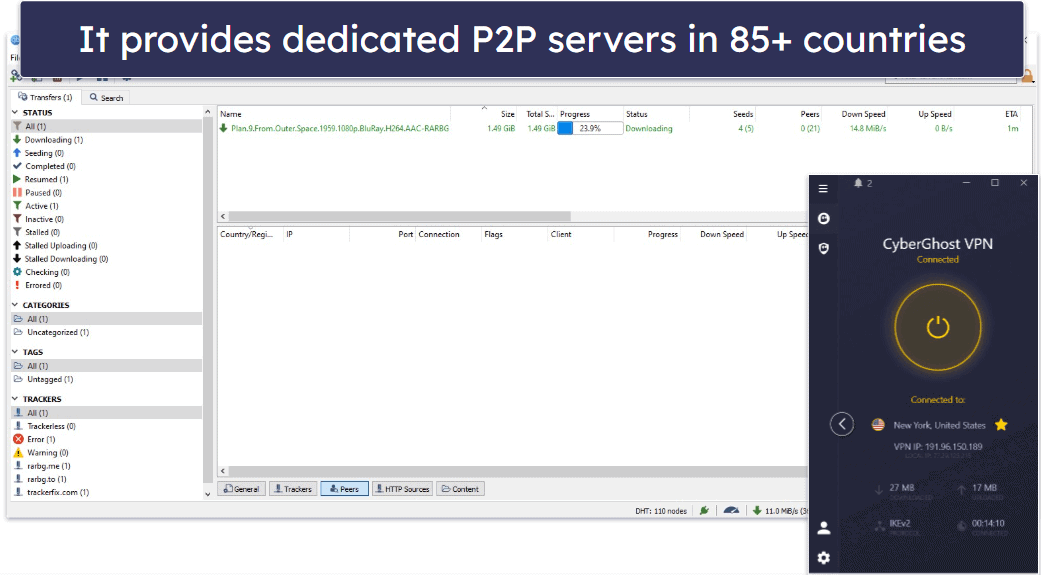
Task: Open the HTTP Sources tab
Action: pyautogui.click(x=402, y=489)
